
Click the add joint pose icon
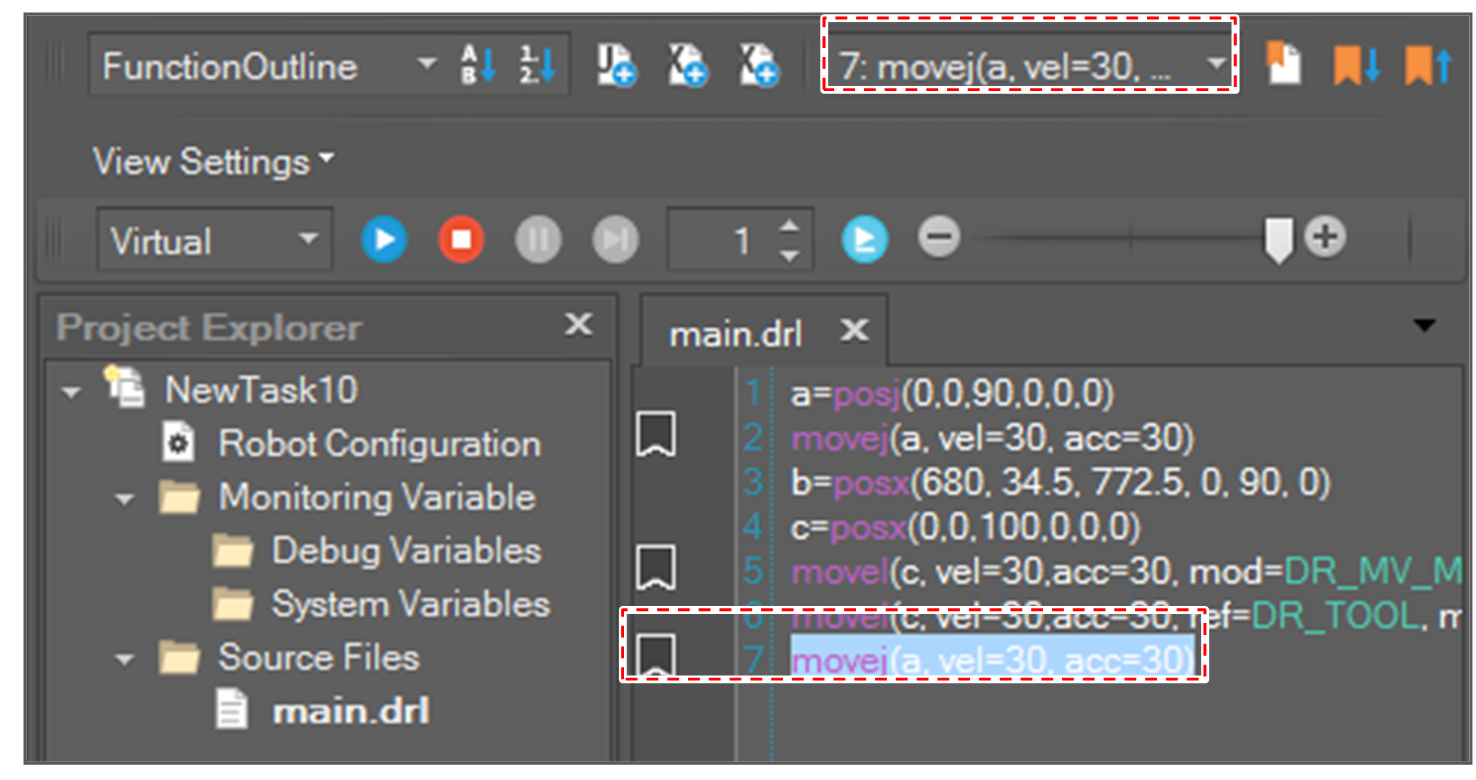pyautogui.click(x=616, y=66)
